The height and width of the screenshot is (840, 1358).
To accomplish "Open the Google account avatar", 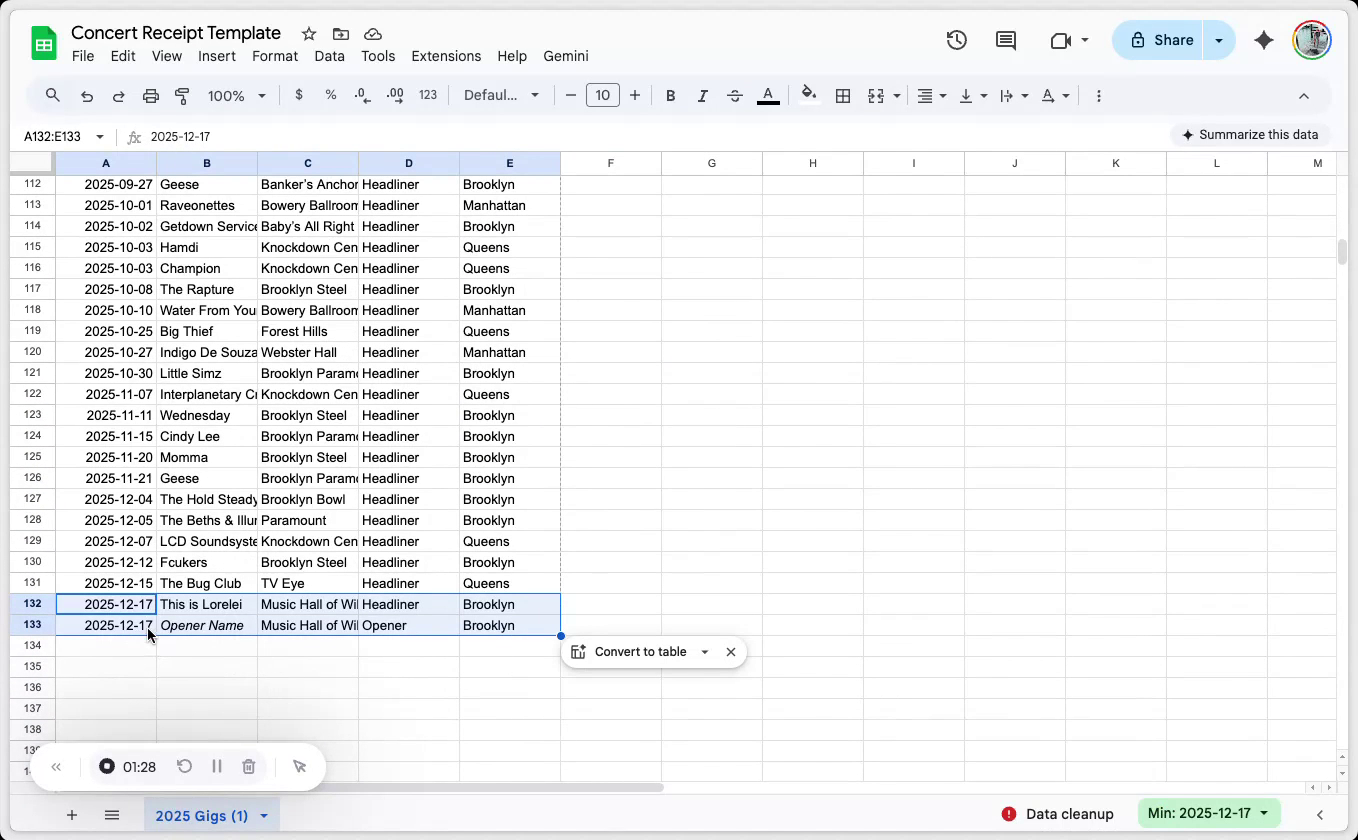I will (x=1311, y=40).
